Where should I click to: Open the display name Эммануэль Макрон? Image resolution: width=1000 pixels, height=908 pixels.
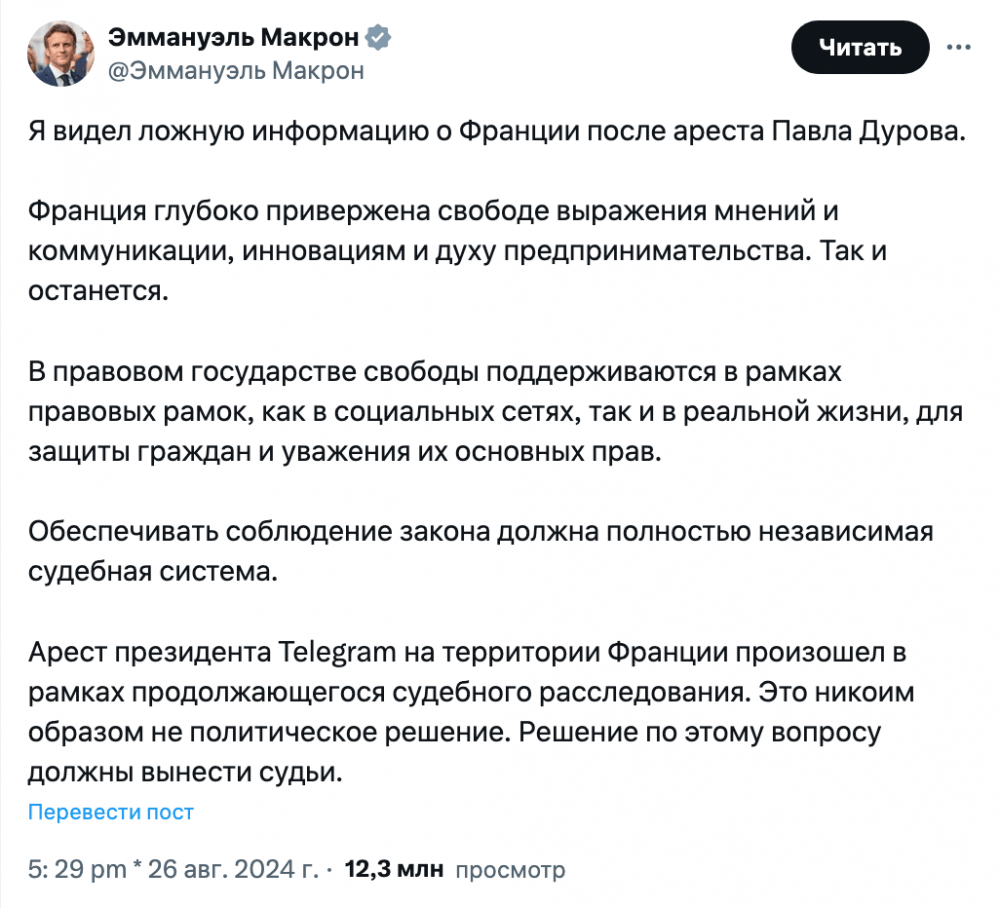(233, 38)
